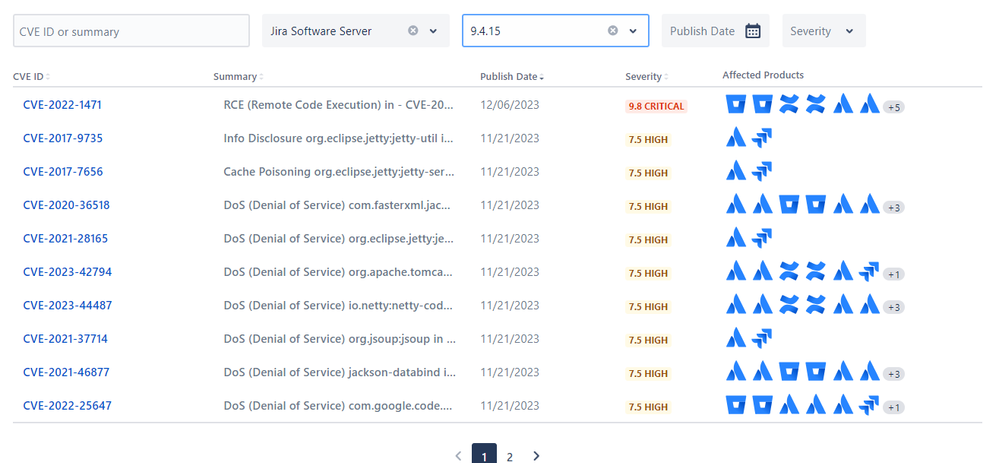The height and width of the screenshot is (463, 999).
Task: Select summary 'DoS (Denial of Service) com.google.code....'
Action: 338,405
